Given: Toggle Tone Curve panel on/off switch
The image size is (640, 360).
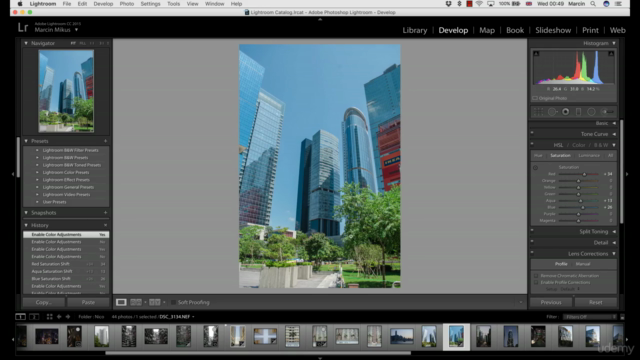Looking at the screenshot, I should pyautogui.click(x=532, y=133).
